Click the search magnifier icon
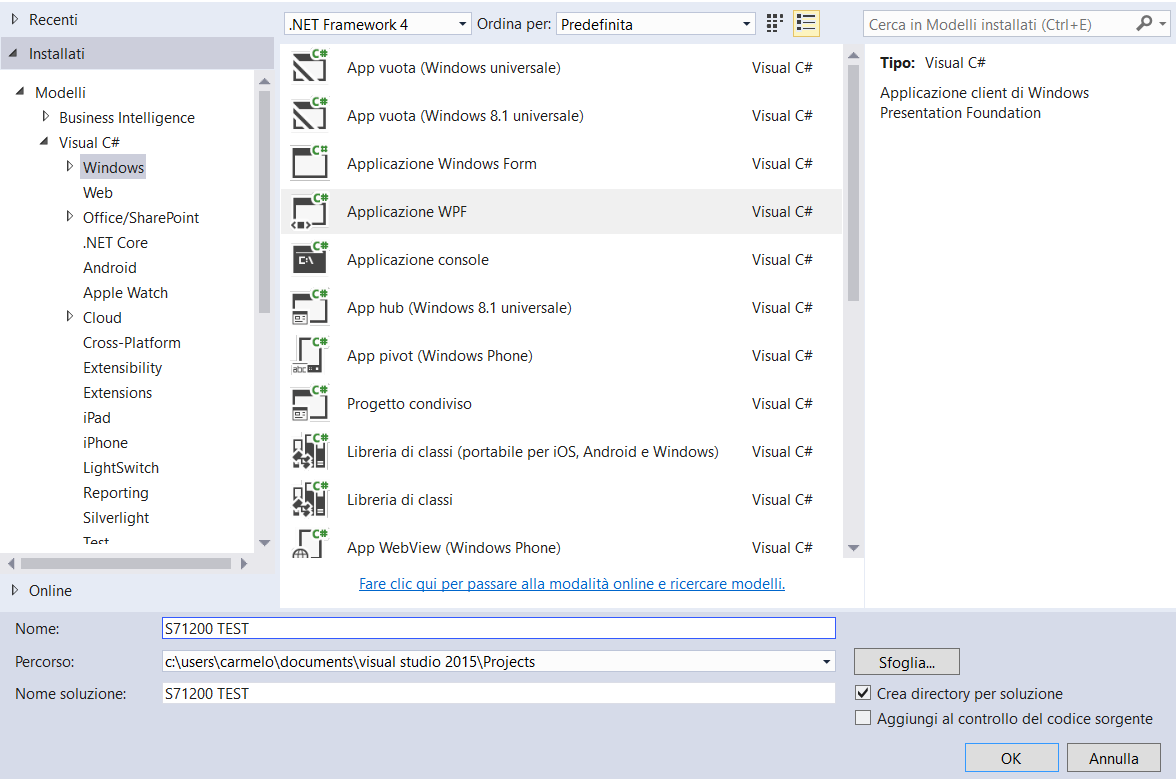Viewport: 1176px width, 779px height. click(x=1144, y=24)
